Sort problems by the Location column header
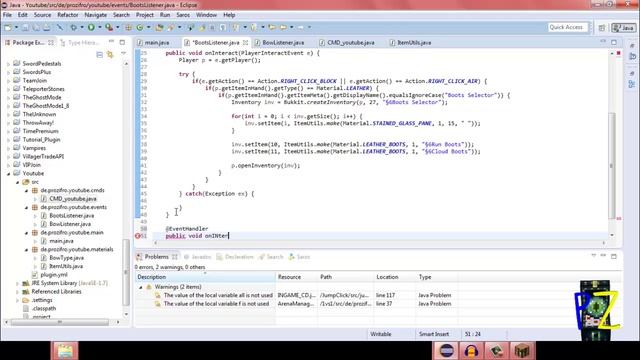 tap(395, 277)
